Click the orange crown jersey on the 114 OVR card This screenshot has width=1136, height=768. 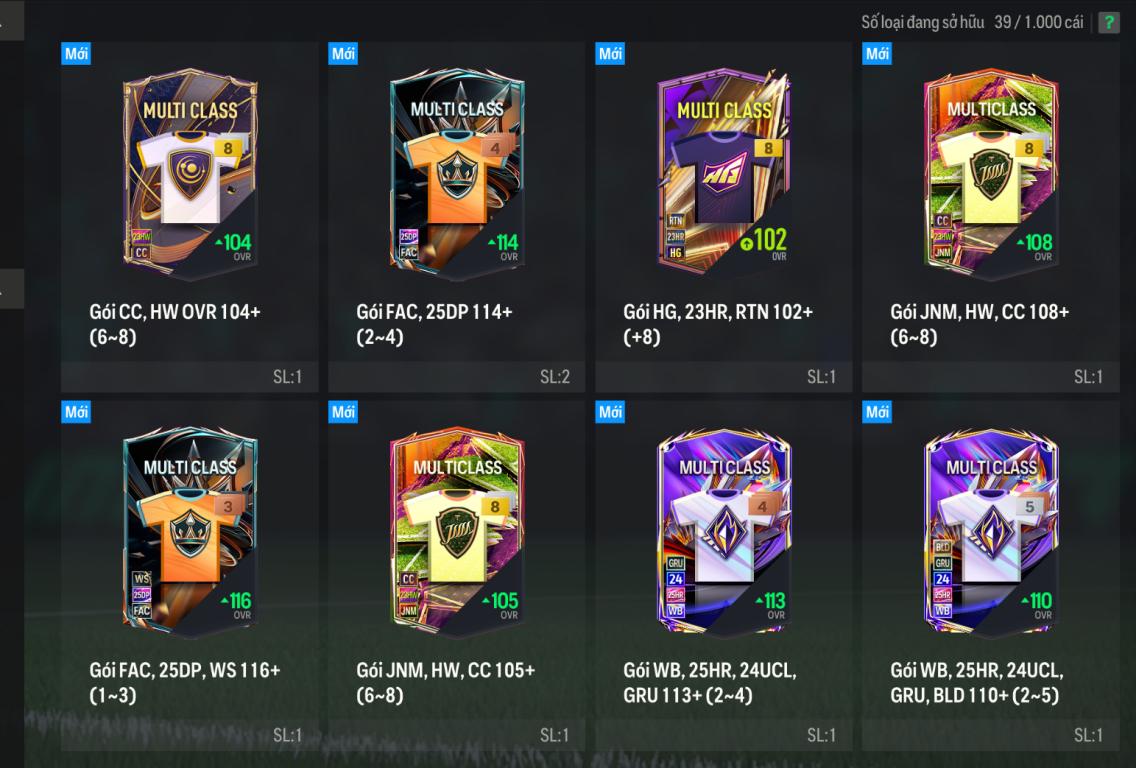456,176
